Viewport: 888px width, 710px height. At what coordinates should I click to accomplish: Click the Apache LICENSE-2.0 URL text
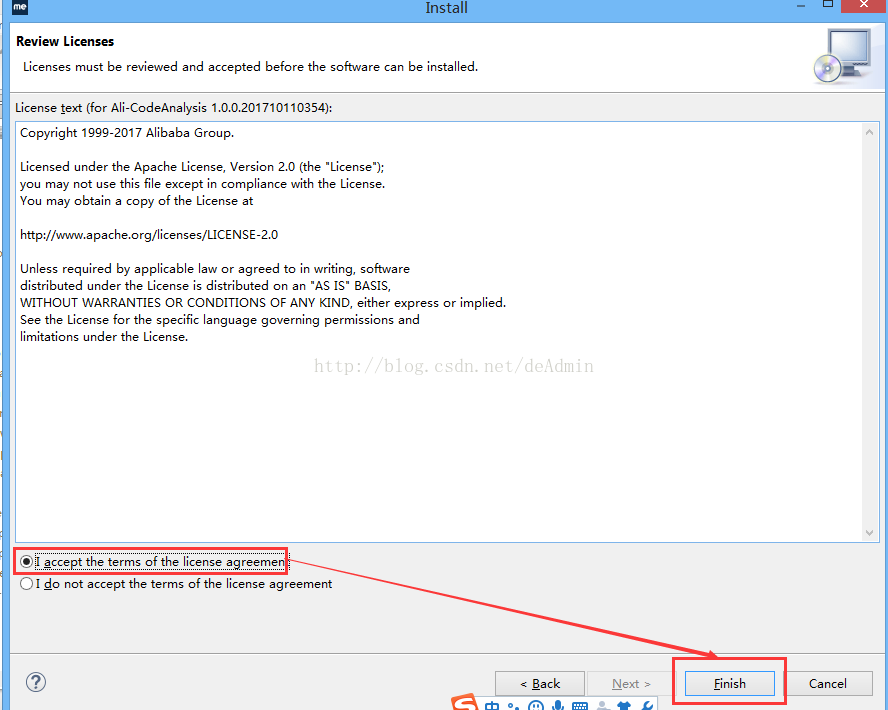(149, 235)
